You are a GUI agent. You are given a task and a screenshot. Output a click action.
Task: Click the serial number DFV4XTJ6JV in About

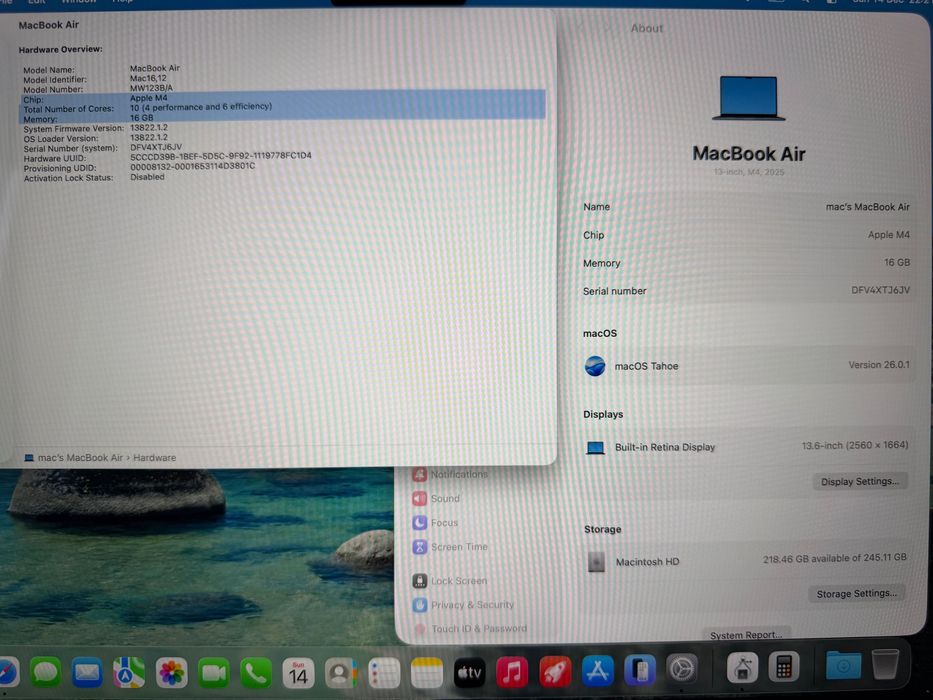(880, 290)
